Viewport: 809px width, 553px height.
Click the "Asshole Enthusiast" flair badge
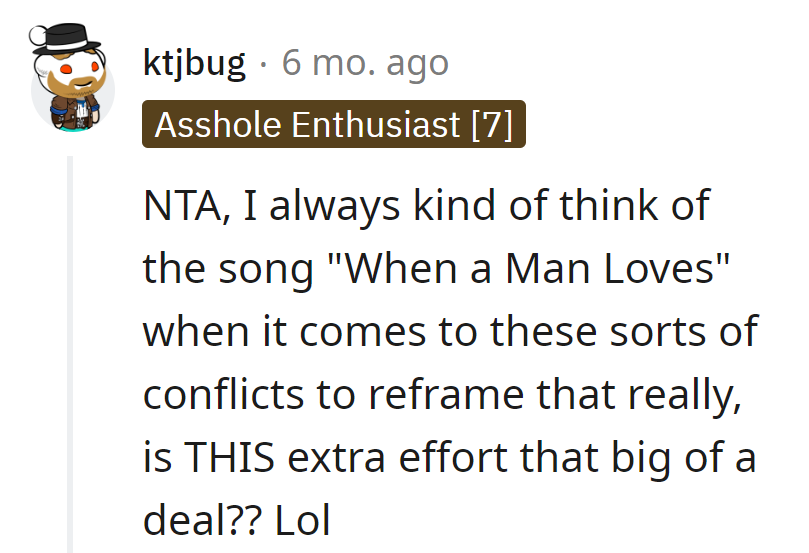306,125
